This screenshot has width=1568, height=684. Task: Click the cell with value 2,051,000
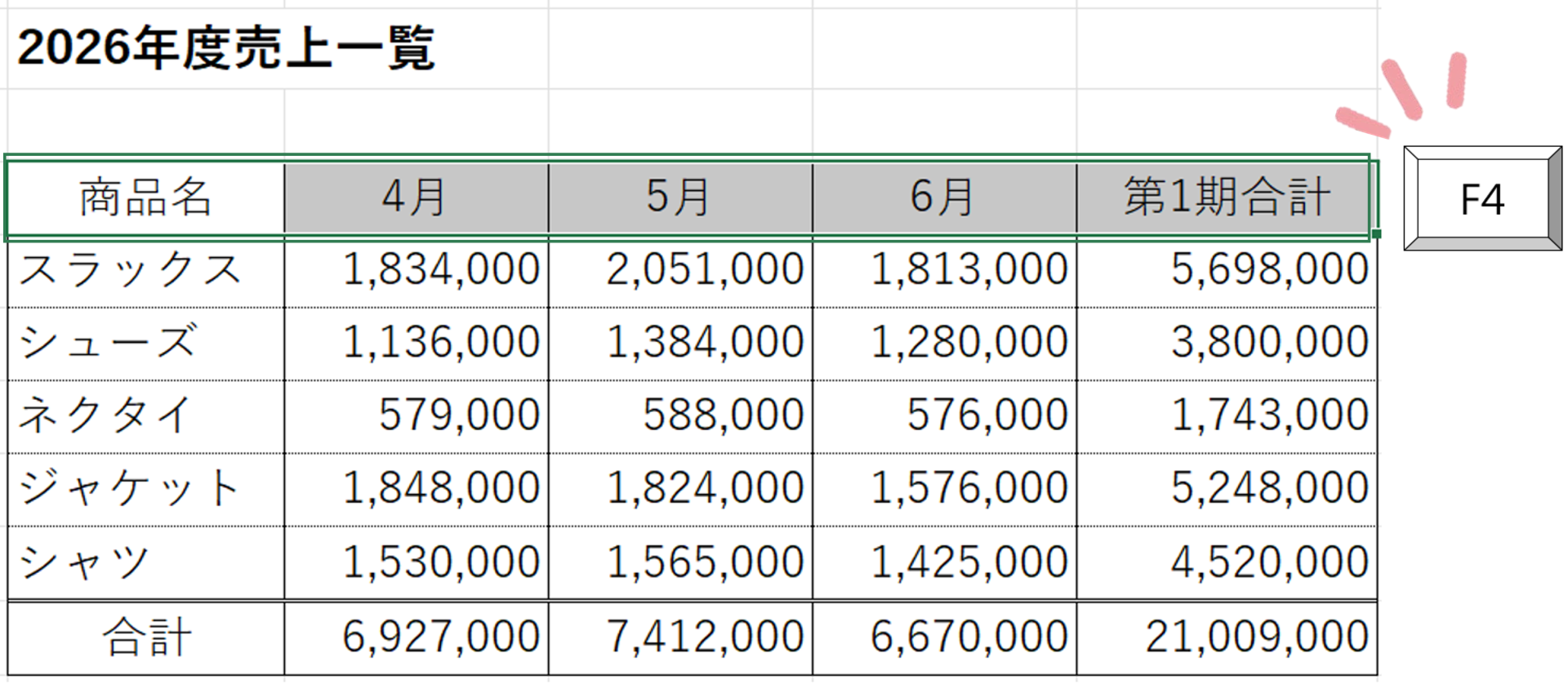[x=680, y=270]
